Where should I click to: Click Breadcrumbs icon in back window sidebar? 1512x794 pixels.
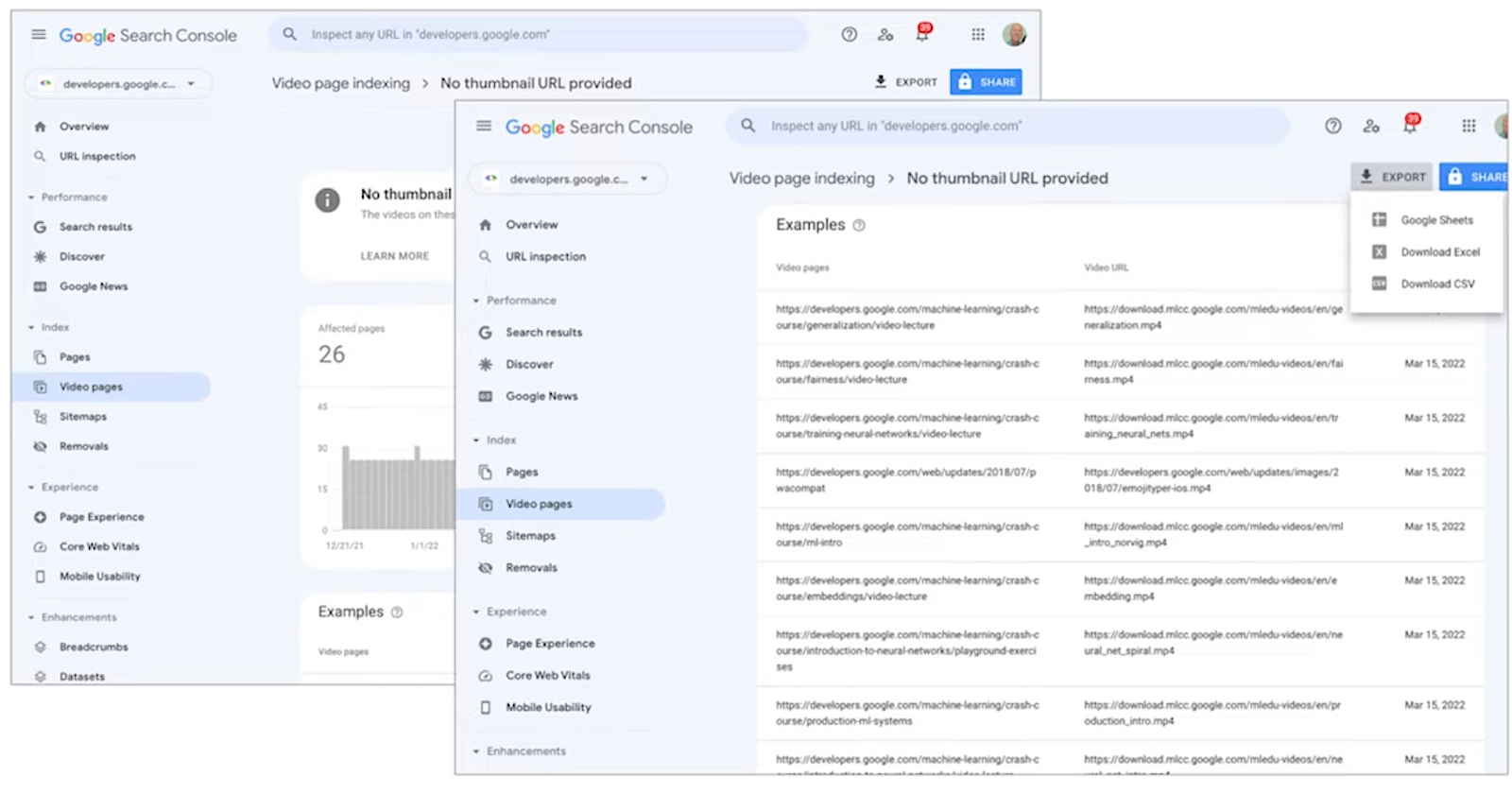click(x=40, y=647)
